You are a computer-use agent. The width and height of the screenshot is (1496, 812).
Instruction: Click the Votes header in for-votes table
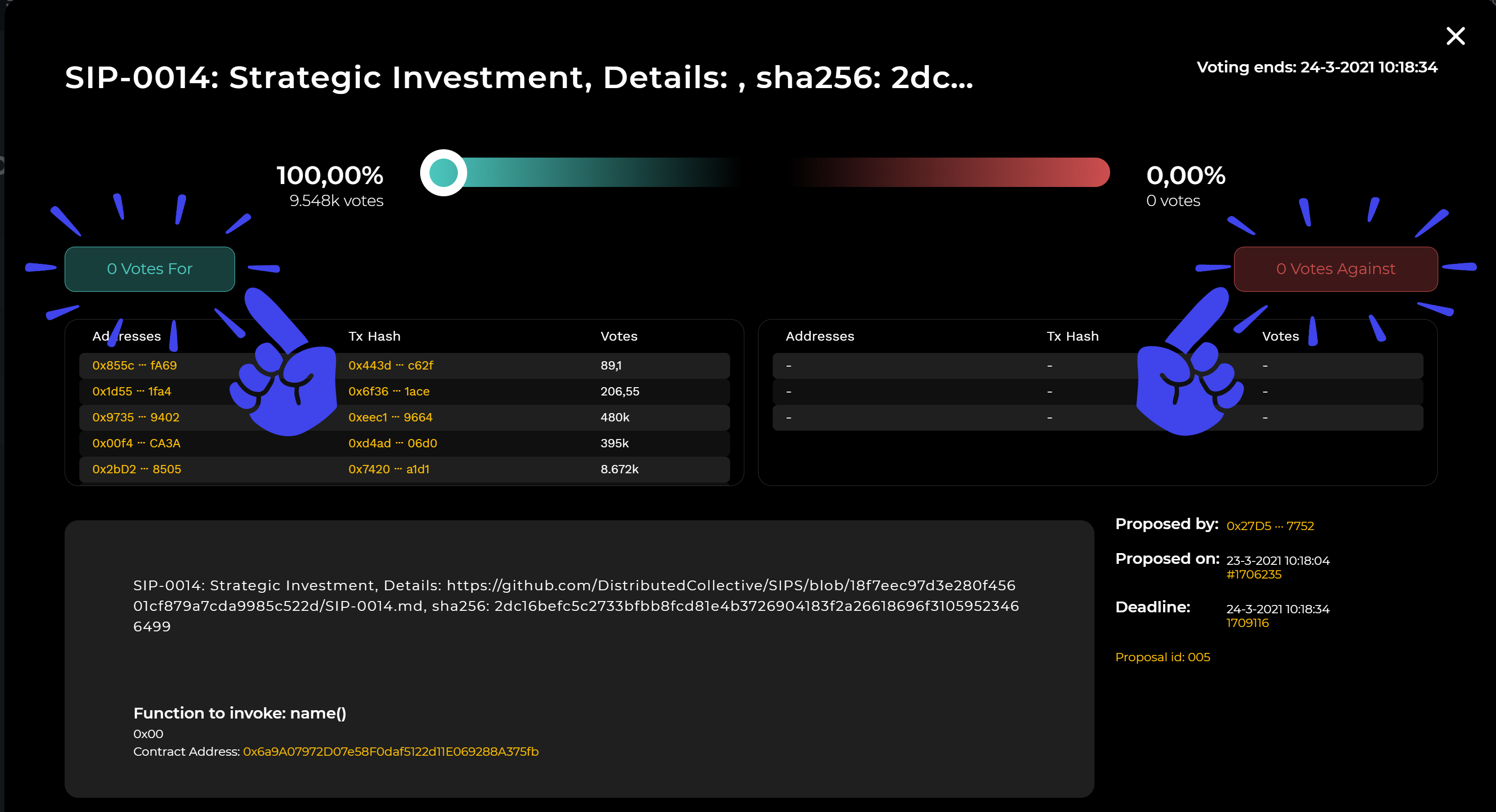[619, 337]
